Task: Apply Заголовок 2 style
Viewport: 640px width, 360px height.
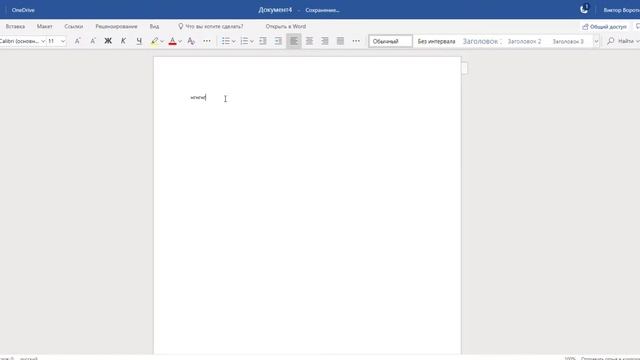Action: (x=524, y=41)
